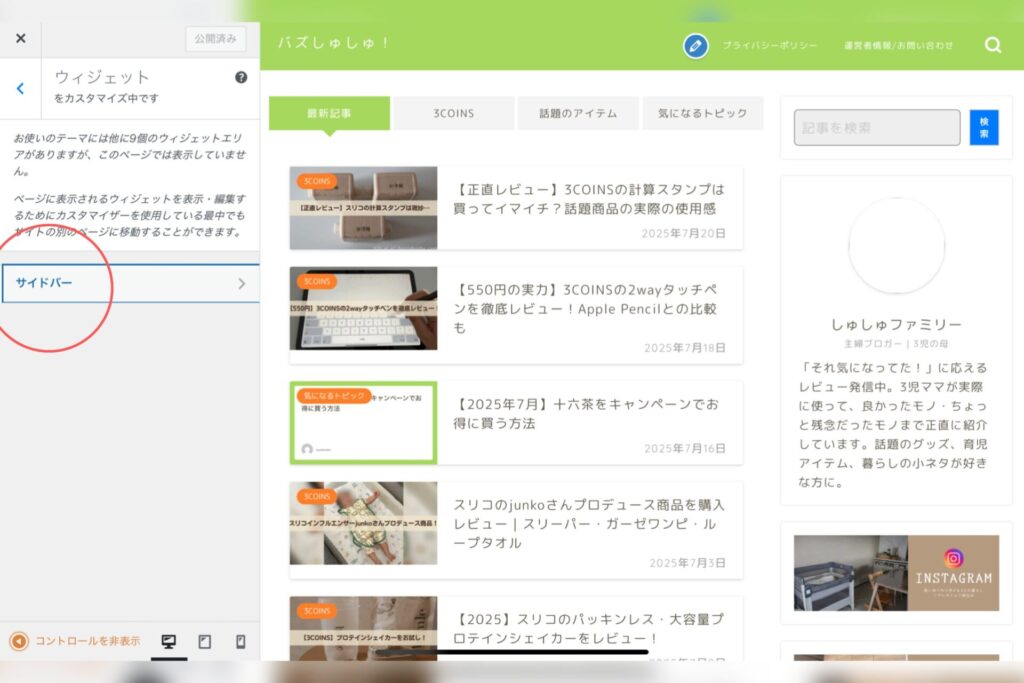Click the バズしゅしゅ！ site title
Screen dimensions: 1024x683
334,43
